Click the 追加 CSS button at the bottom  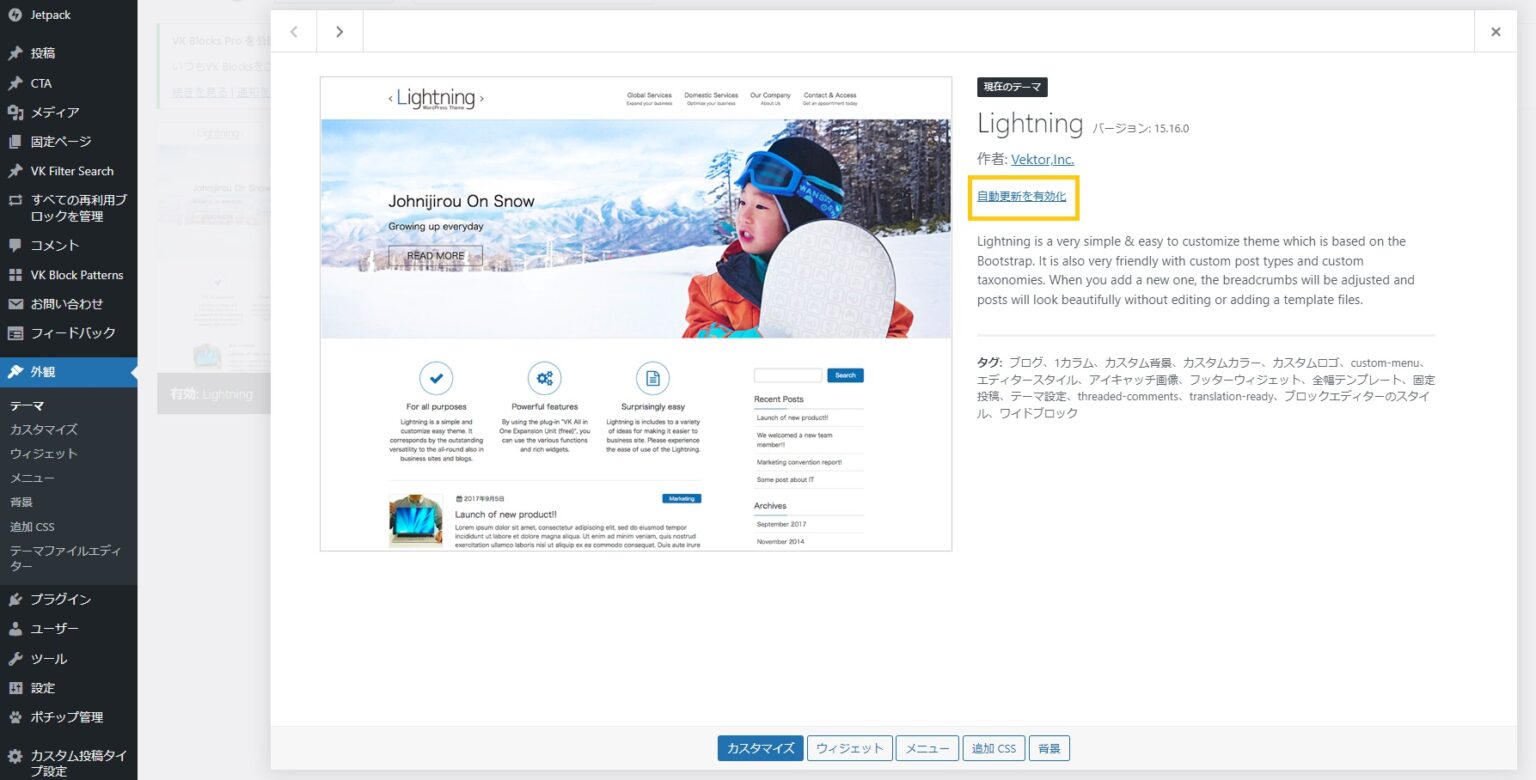coord(993,747)
